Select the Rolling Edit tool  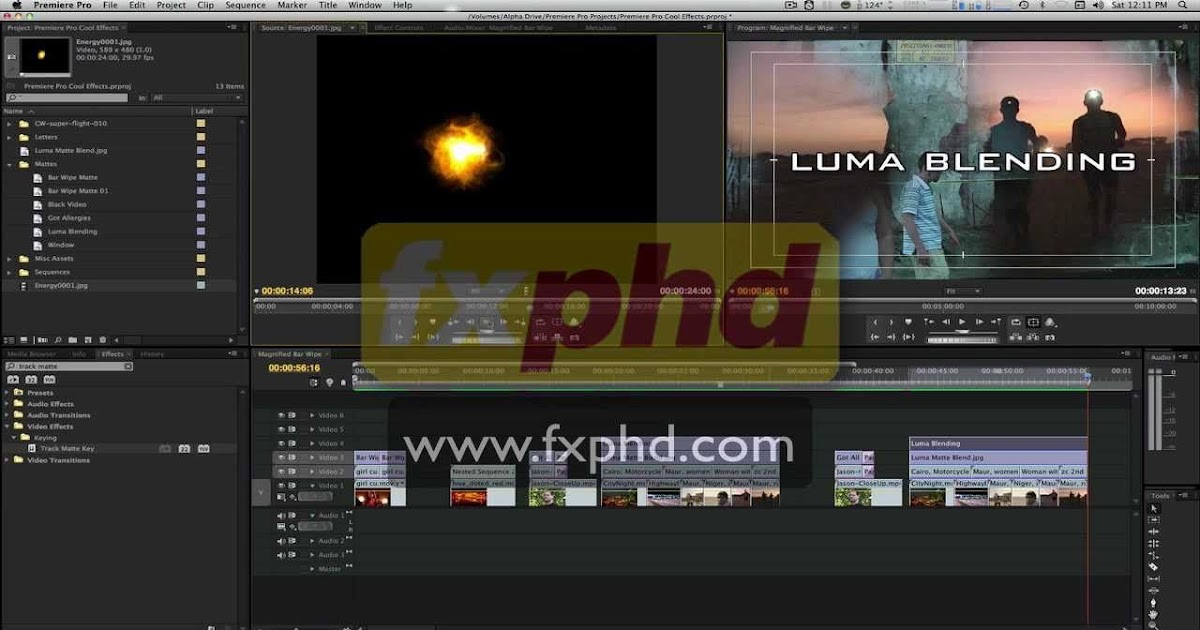[x=1154, y=544]
